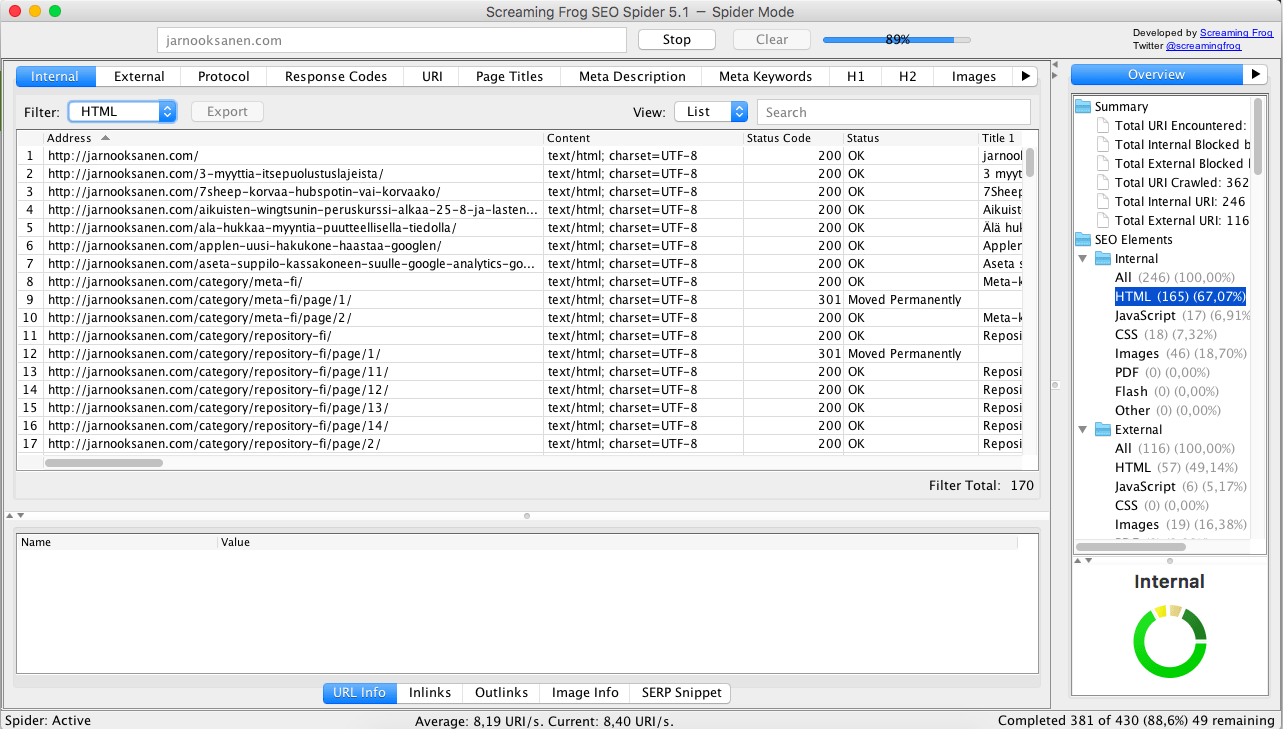Image resolution: width=1283 pixels, height=729 pixels.
Task: Open the SERP Snippet bottom tab
Action: pos(680,692)
